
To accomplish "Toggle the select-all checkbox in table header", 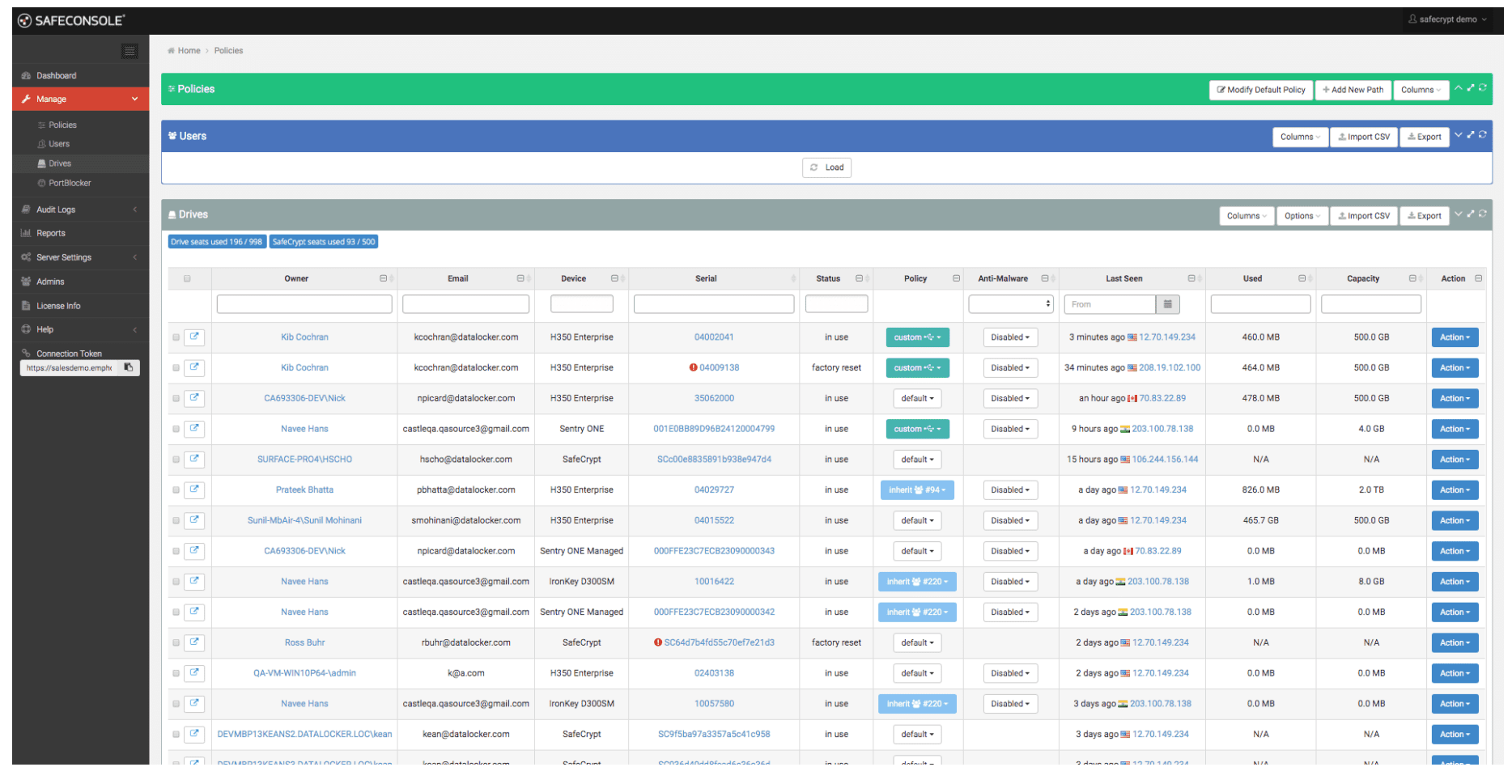I will coord(187,279).
